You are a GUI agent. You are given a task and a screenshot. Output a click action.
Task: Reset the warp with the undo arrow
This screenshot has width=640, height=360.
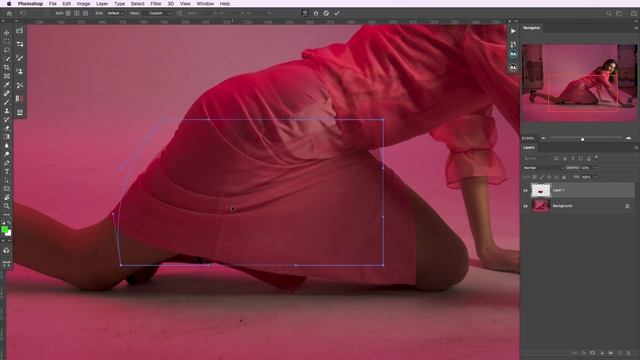pos(316,13)
